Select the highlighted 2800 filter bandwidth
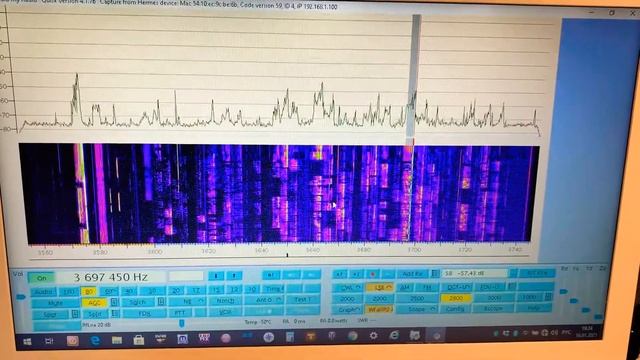The height and width of the screenshot is (360, 640). 456,298
